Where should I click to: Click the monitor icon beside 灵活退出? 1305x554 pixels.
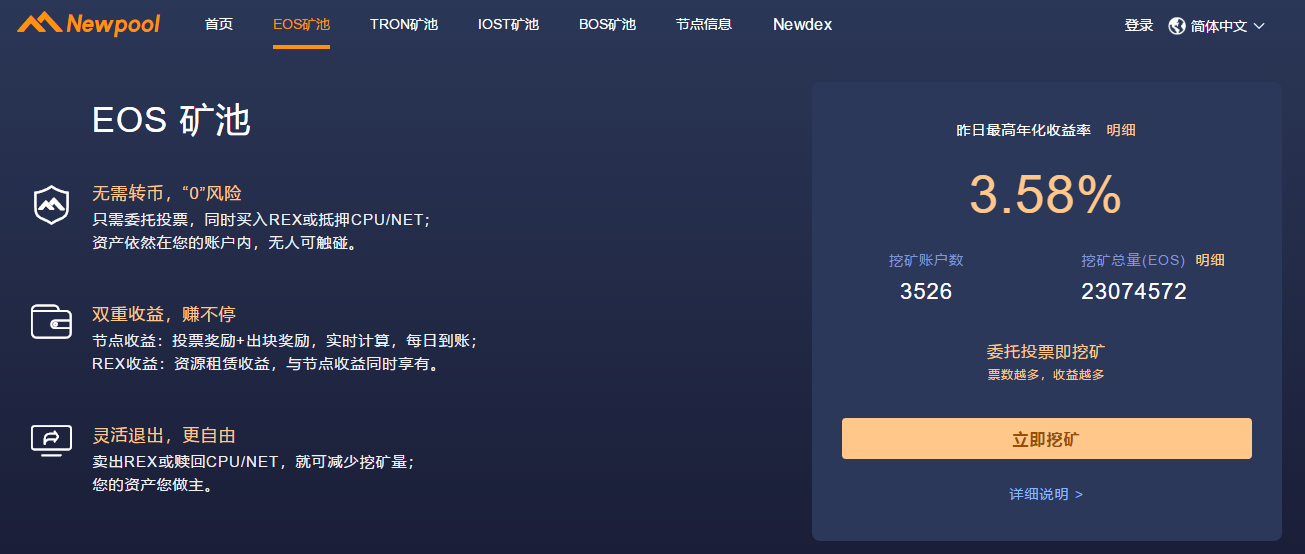click(50, 439)
